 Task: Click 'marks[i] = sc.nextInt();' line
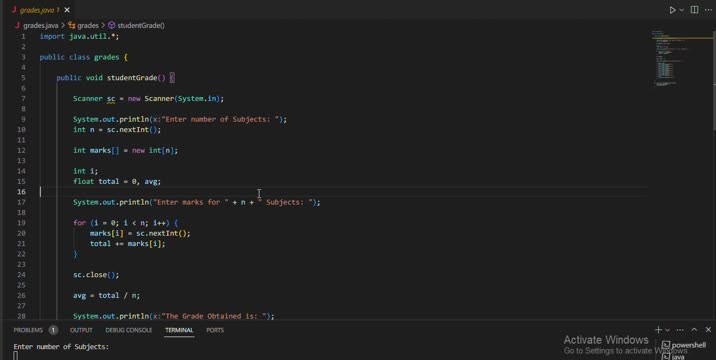tap(140, 233)
